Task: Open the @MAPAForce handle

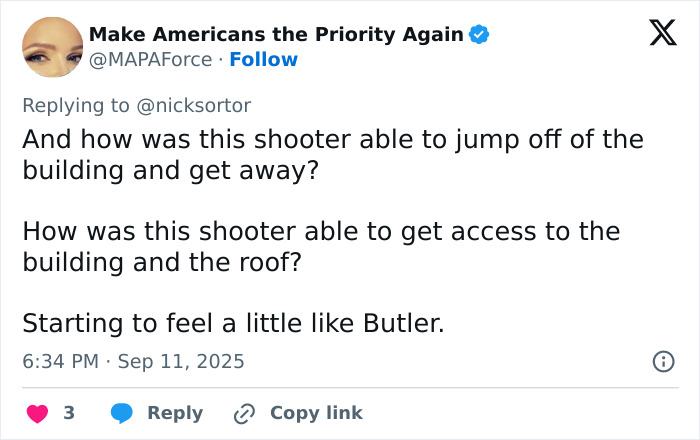Action: [x=150, y=60]
